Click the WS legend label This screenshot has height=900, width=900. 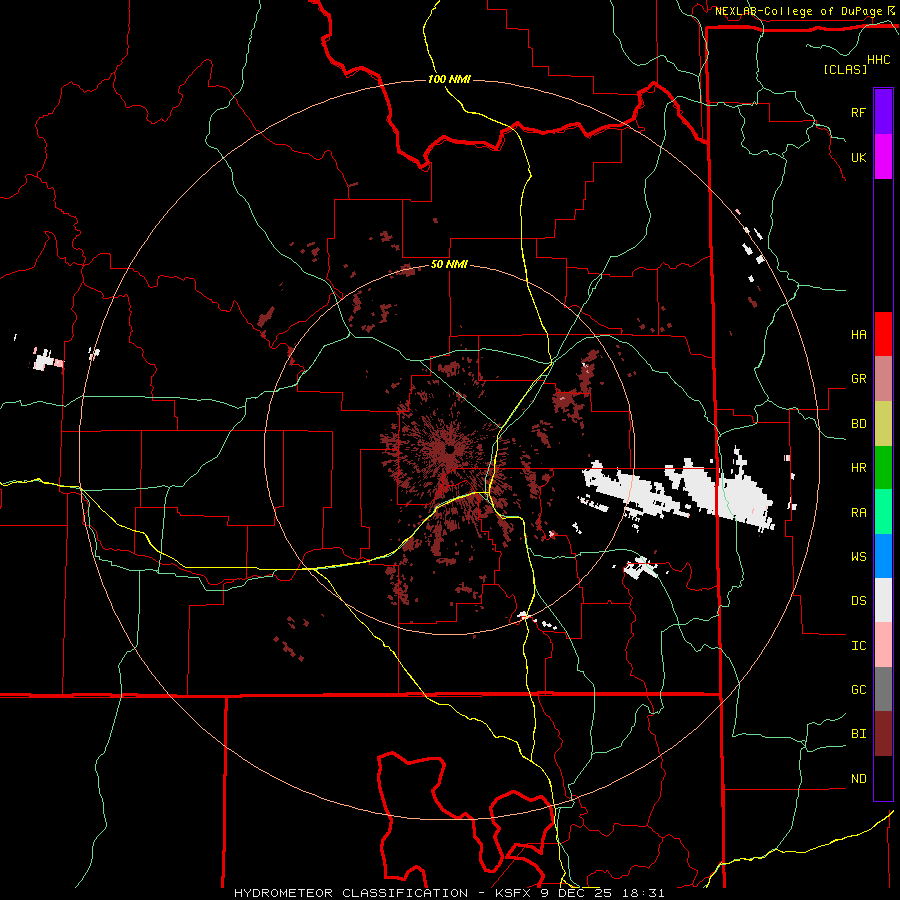[859, 557]
